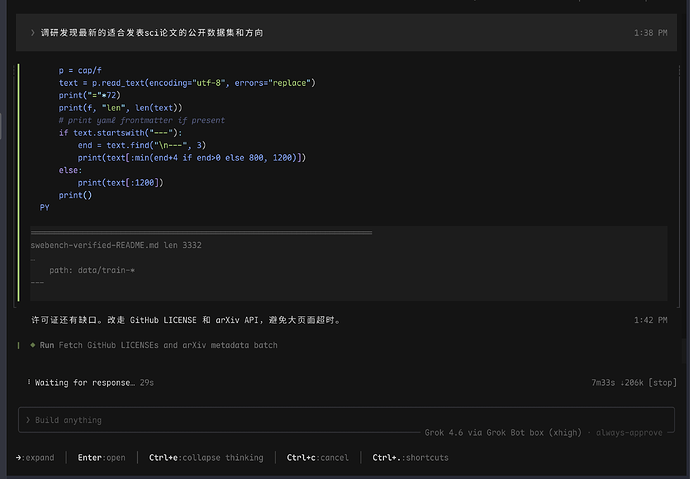
Task: Click the print yaml frontmatter comment line
Action: tap(142, 120)
